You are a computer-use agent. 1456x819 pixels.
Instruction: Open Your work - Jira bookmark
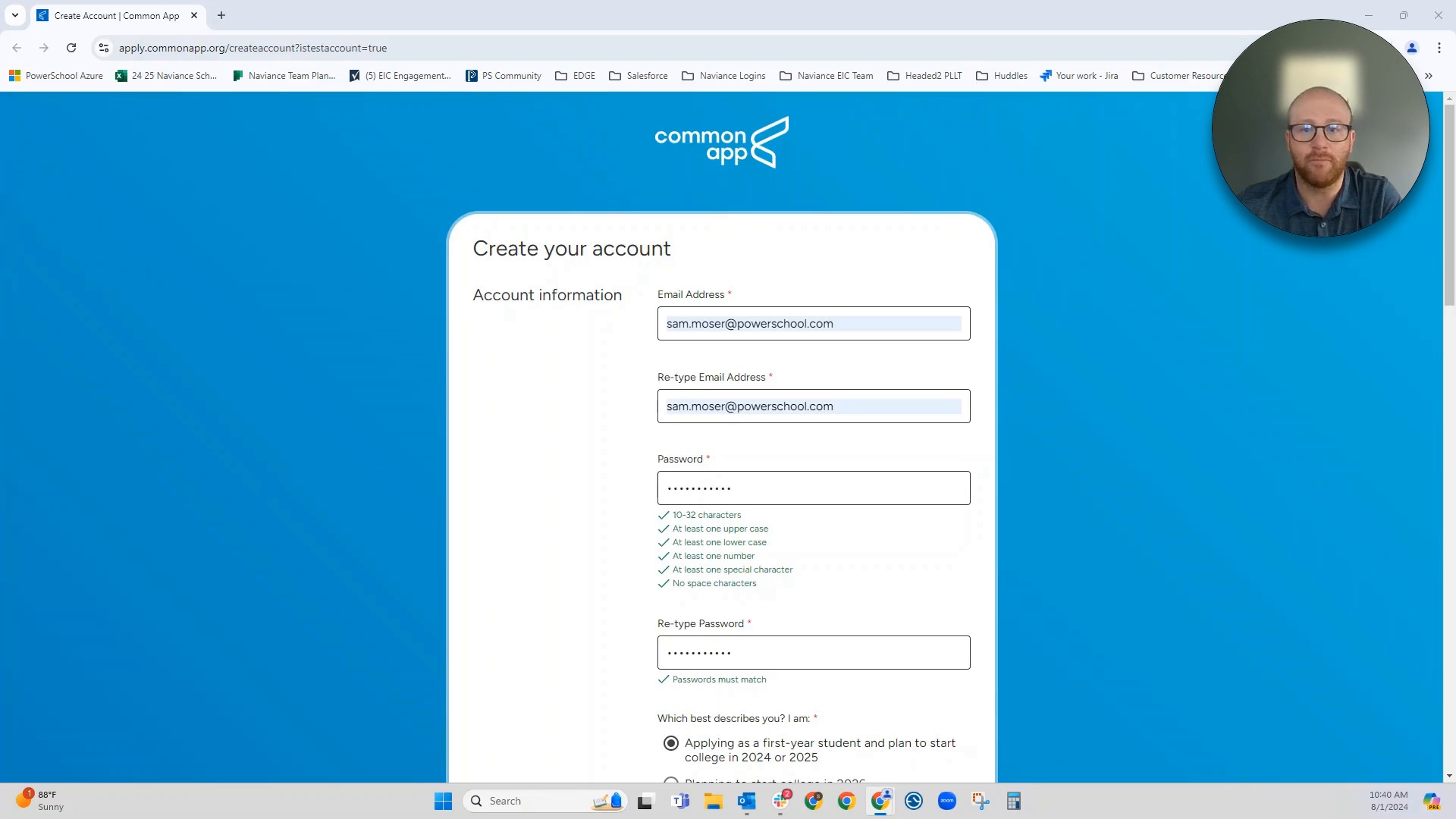[1079, 76]
